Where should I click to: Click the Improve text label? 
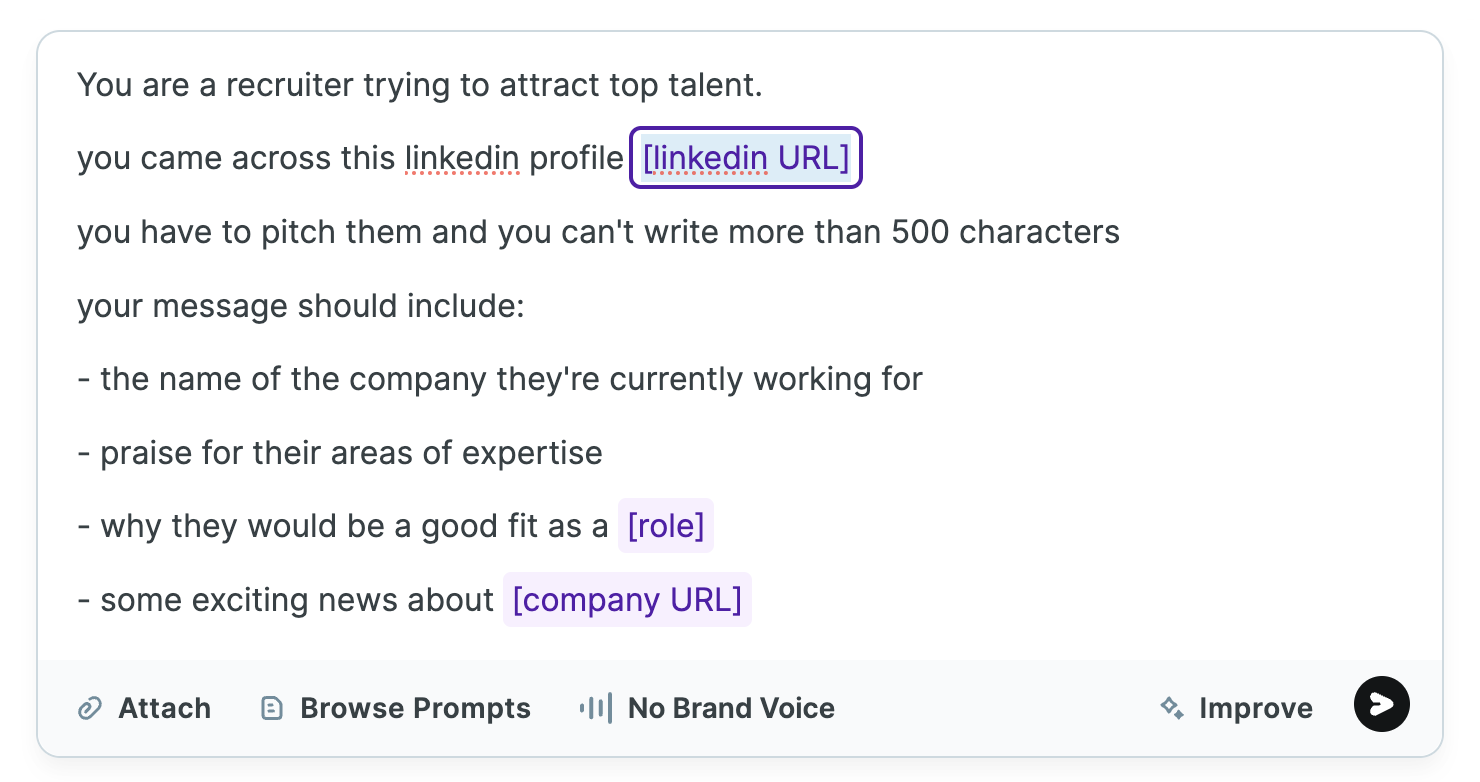coord(1256,709)
